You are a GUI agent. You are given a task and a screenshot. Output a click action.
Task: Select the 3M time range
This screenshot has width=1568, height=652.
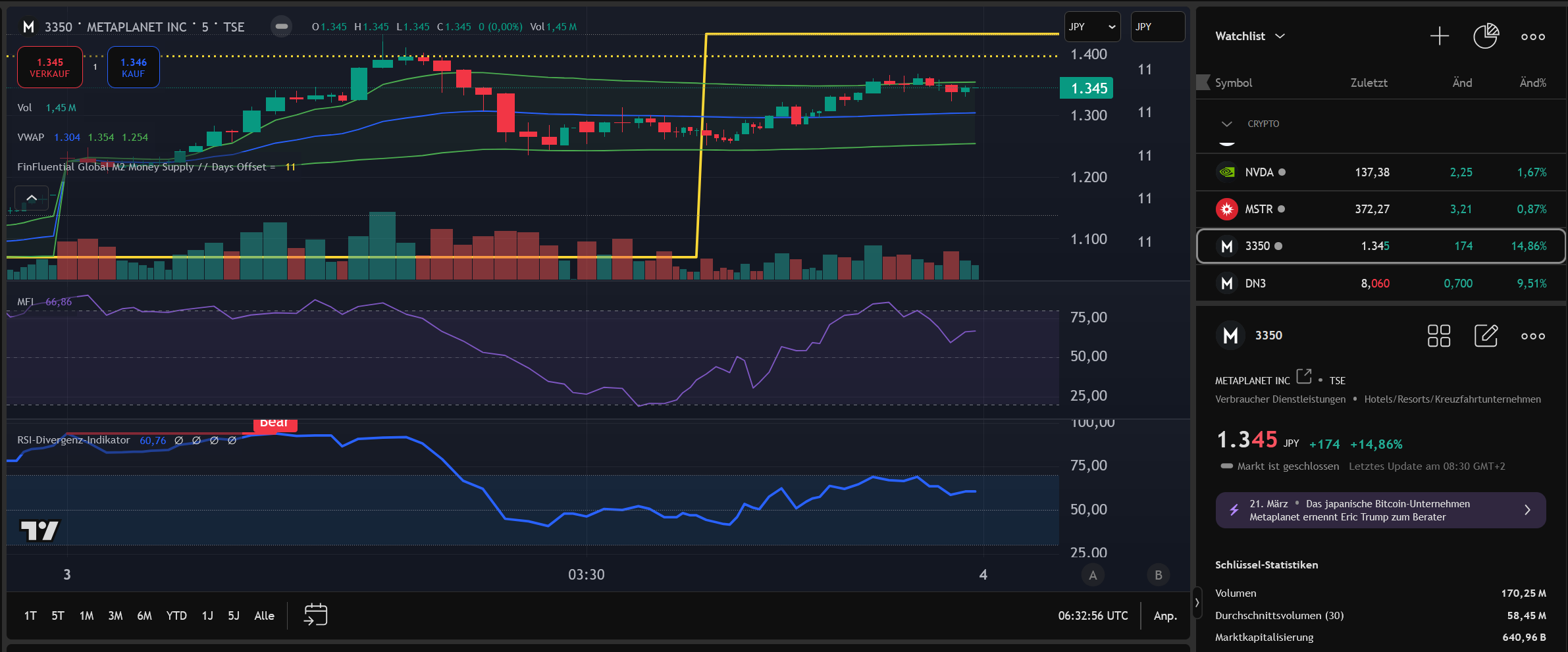coord(115,616)
